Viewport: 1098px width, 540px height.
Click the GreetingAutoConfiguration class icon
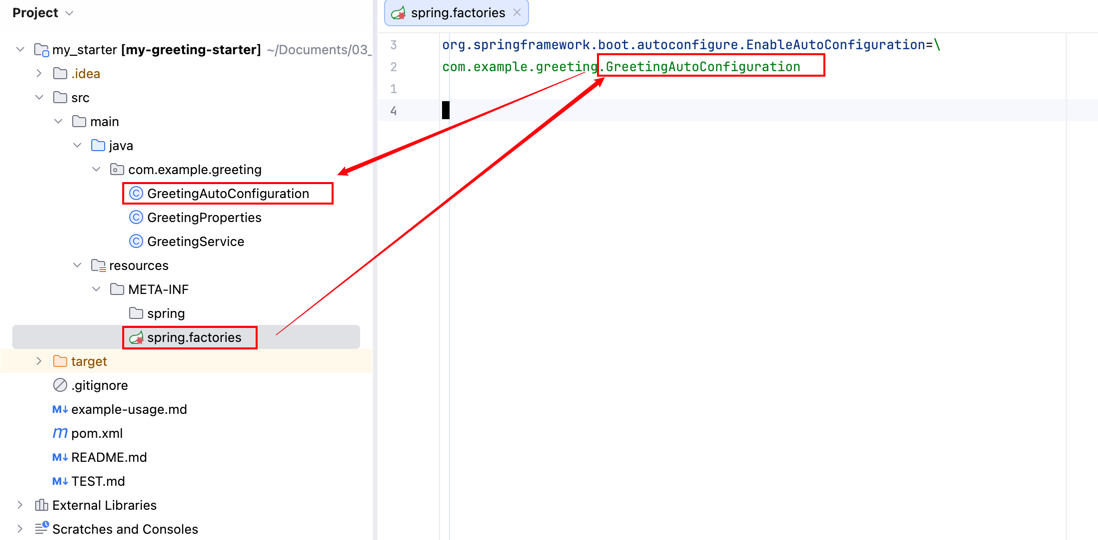coord(136,194)
